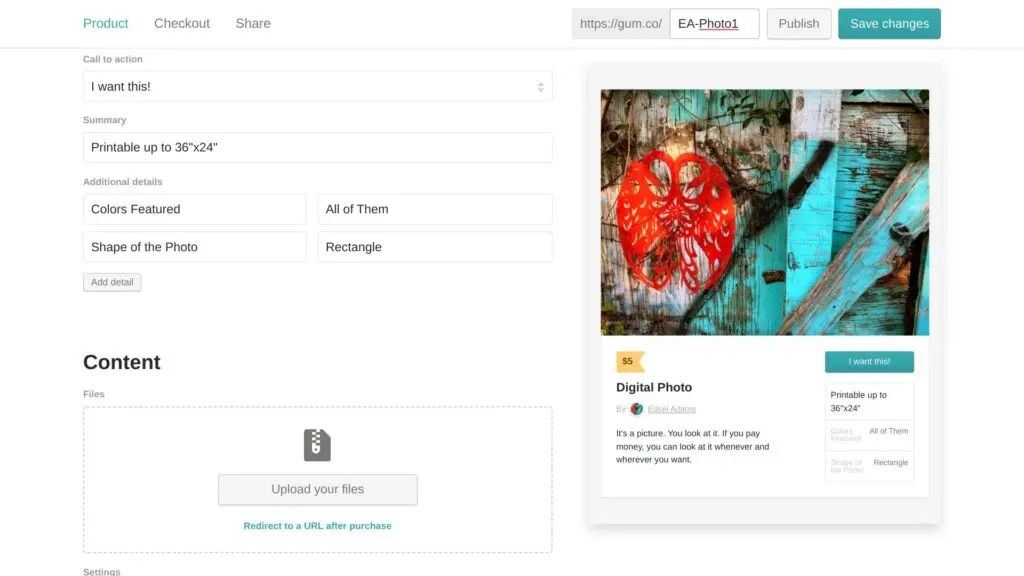
Task: Click the Shape of the Photo field
Action: [194, 247]
